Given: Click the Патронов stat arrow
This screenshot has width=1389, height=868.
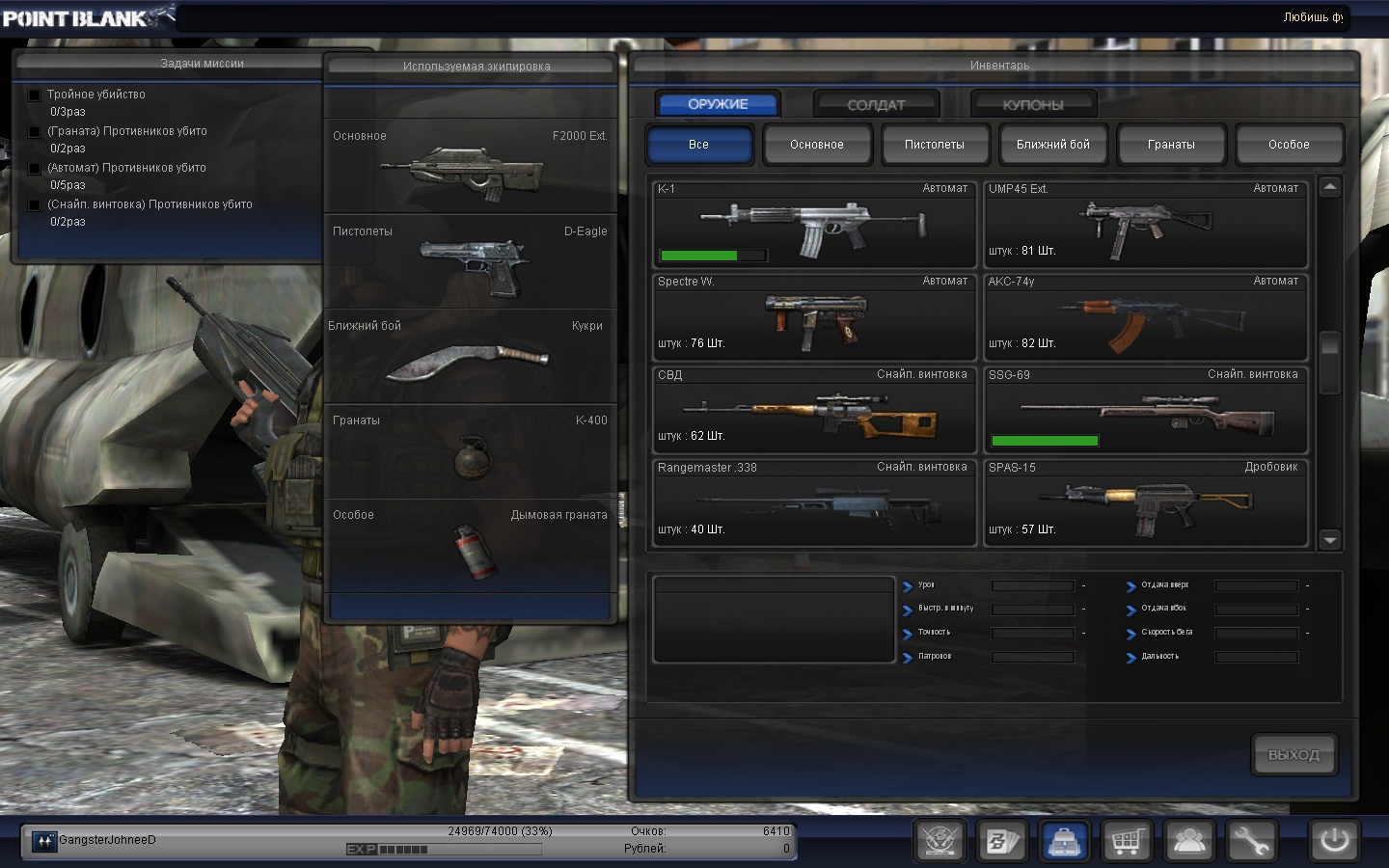Looking at the screenshot, I should click(908, 658).
